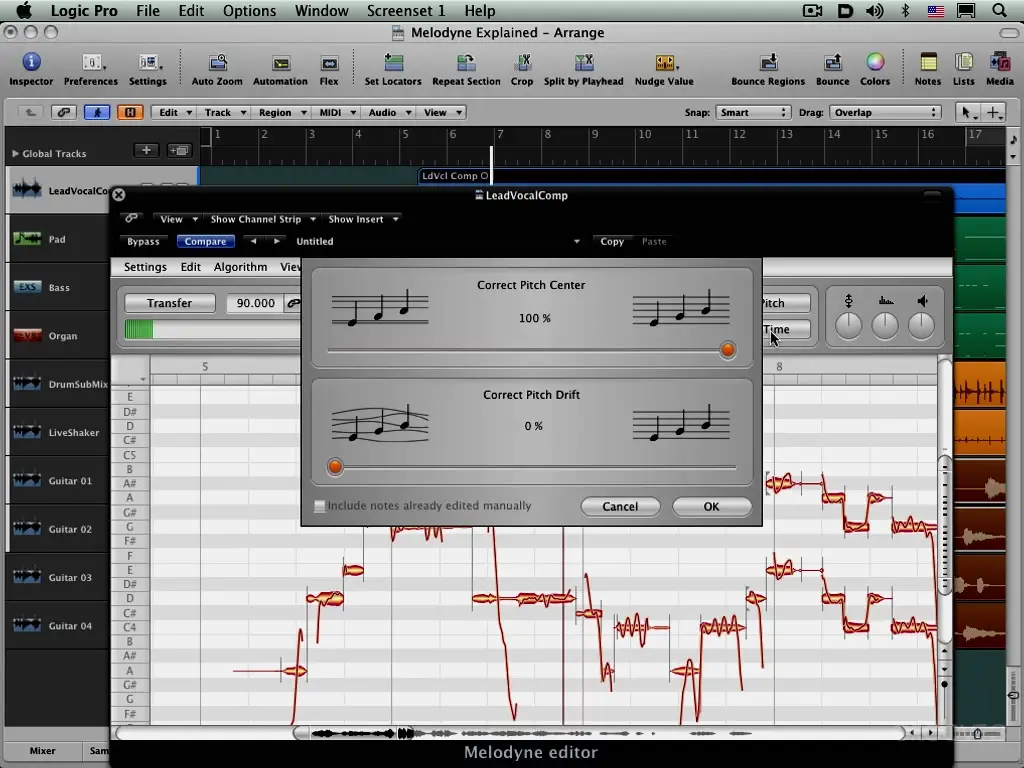The image size is (1024, 768).
Task: Expand Global Tracks disclosure triangle
Action: (15, 153)
